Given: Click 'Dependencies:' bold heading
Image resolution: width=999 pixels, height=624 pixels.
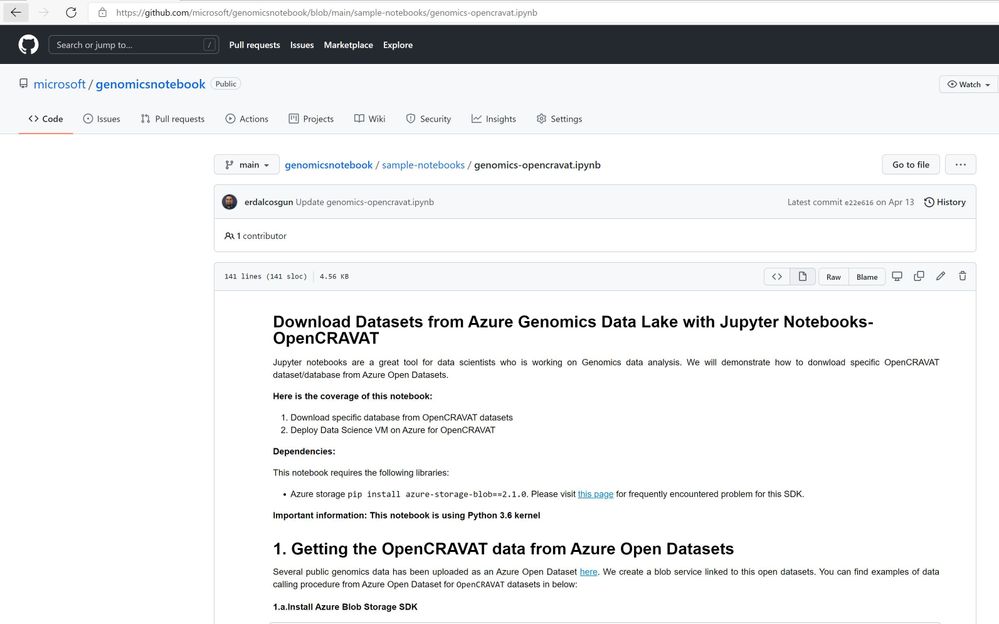Looking at the screenshot, I should (x=304, y=451).
